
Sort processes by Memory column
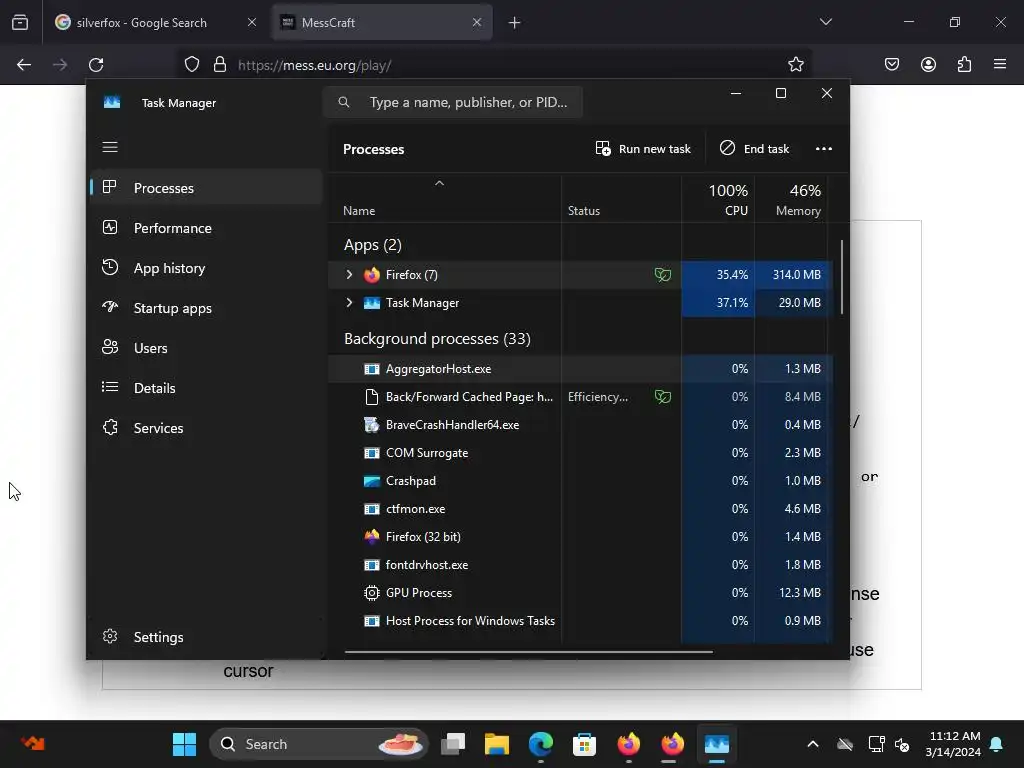792,200
